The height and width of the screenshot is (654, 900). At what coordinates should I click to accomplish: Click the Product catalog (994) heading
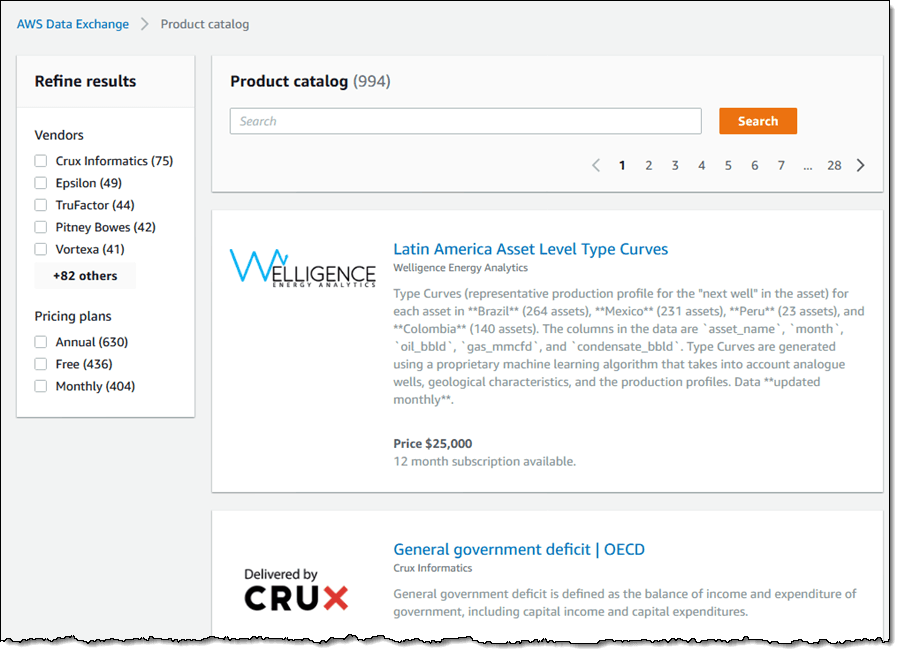click(311, 82)
